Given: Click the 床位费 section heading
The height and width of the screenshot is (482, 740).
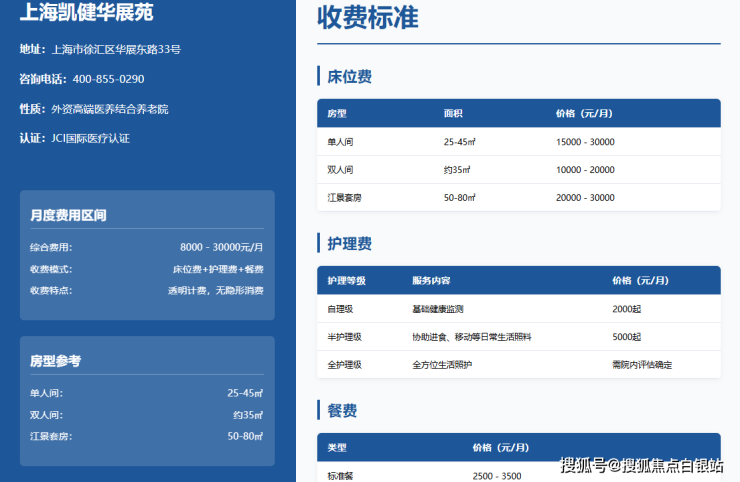Looking at the screenshot, I should (350, 76).
